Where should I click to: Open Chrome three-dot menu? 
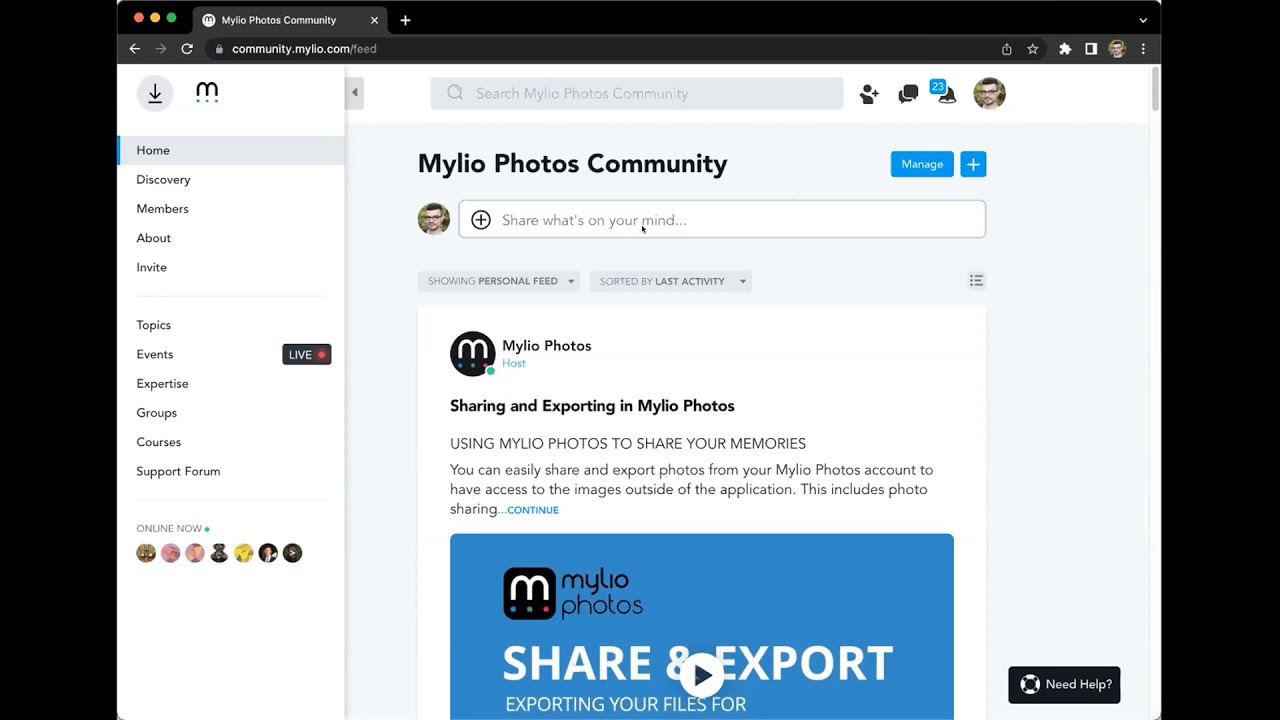pyautogui.click(x=1143, y=49)
